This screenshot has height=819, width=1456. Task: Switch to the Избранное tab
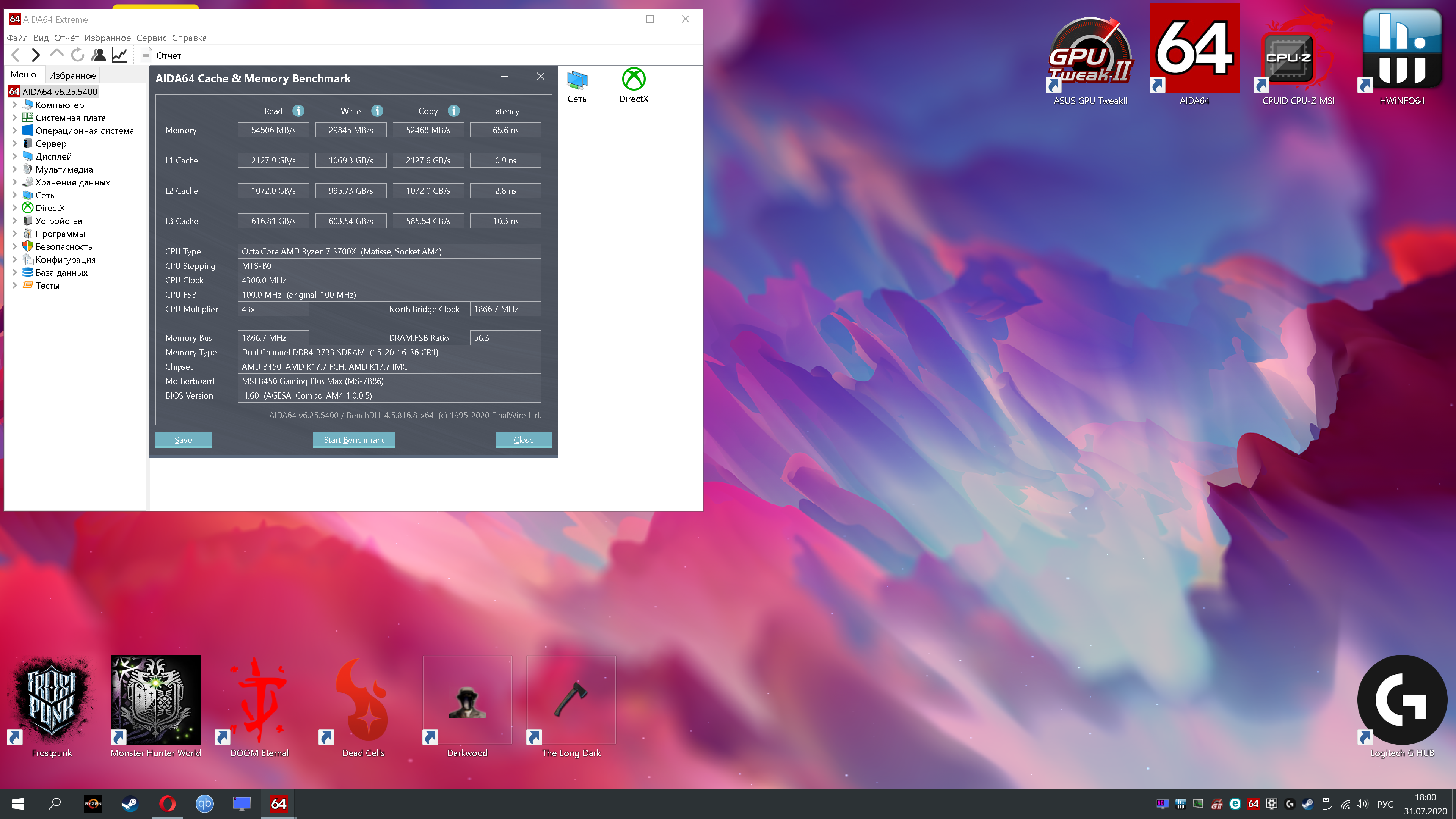click(72, 75)
